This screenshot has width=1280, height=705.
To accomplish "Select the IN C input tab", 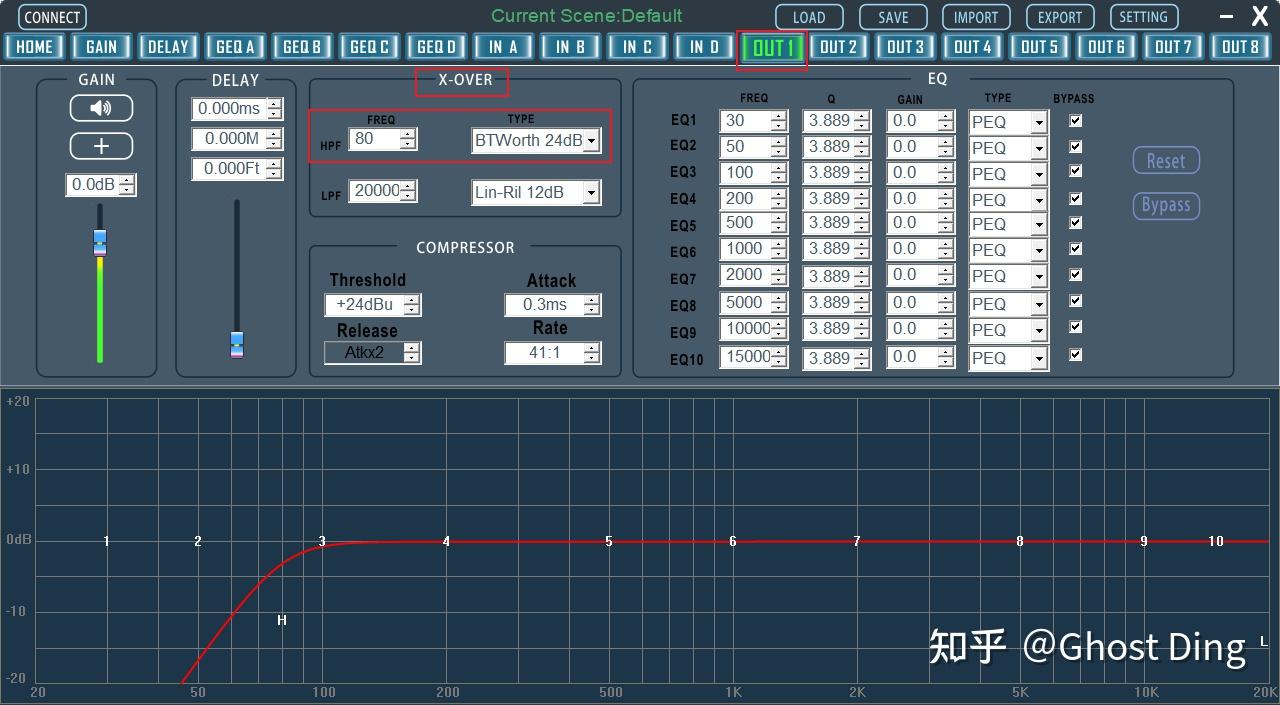I will (x=637, y=46).
